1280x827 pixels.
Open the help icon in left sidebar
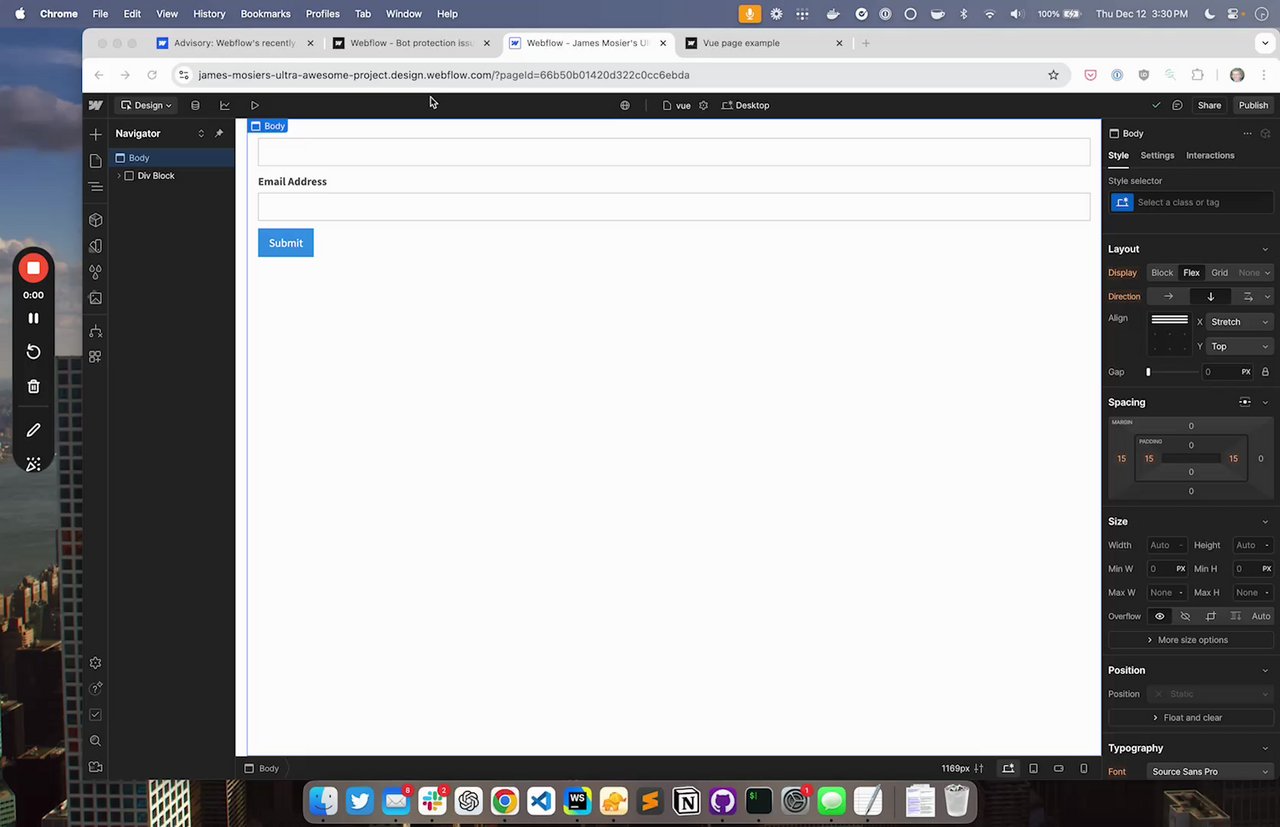pyautogui.click(x=96, y=689)
